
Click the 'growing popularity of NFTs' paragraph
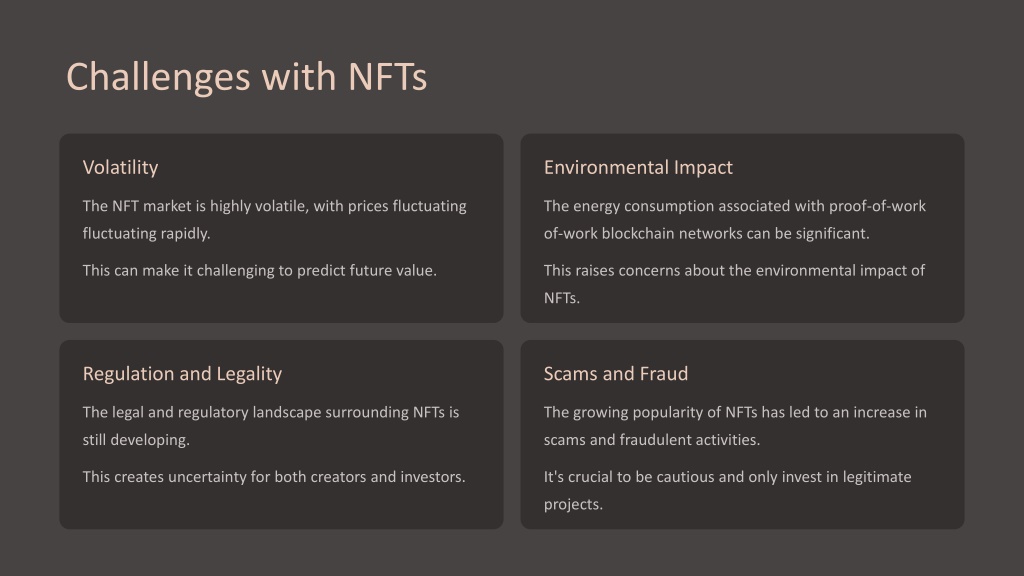point(735,426)
